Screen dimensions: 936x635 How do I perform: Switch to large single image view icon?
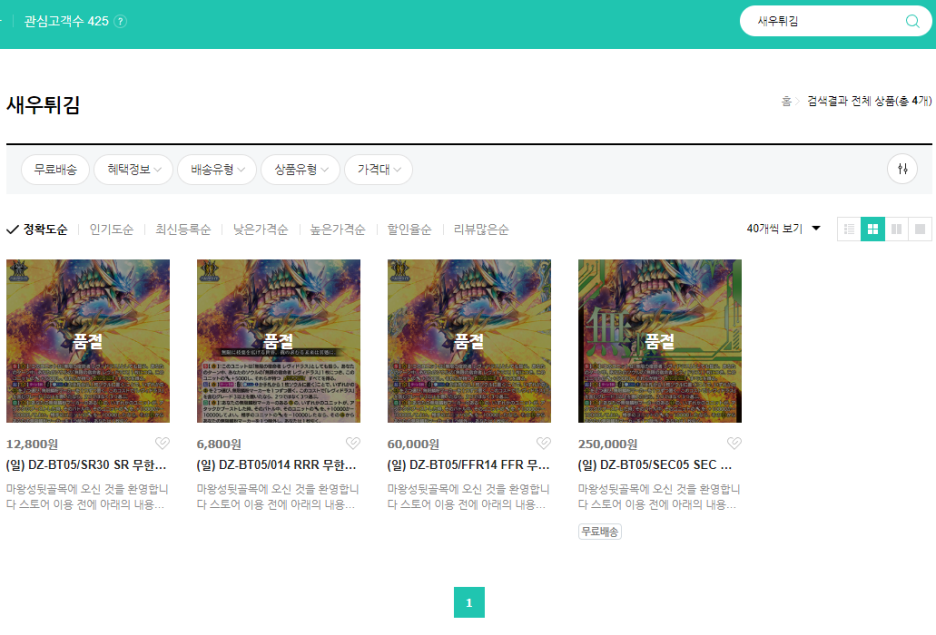point(920,229)
